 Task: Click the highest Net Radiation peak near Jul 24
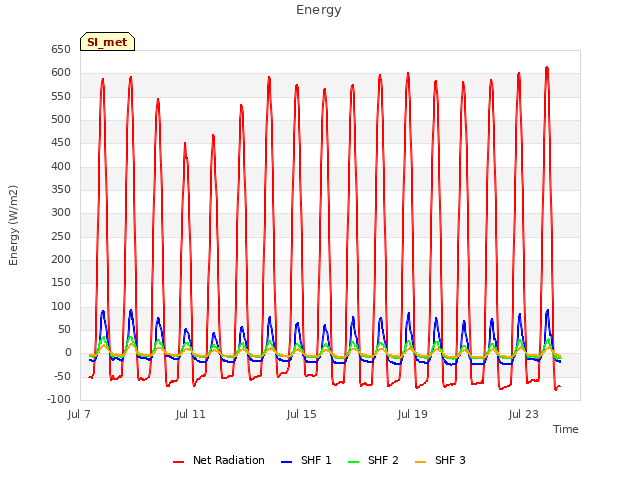(547, 68)
